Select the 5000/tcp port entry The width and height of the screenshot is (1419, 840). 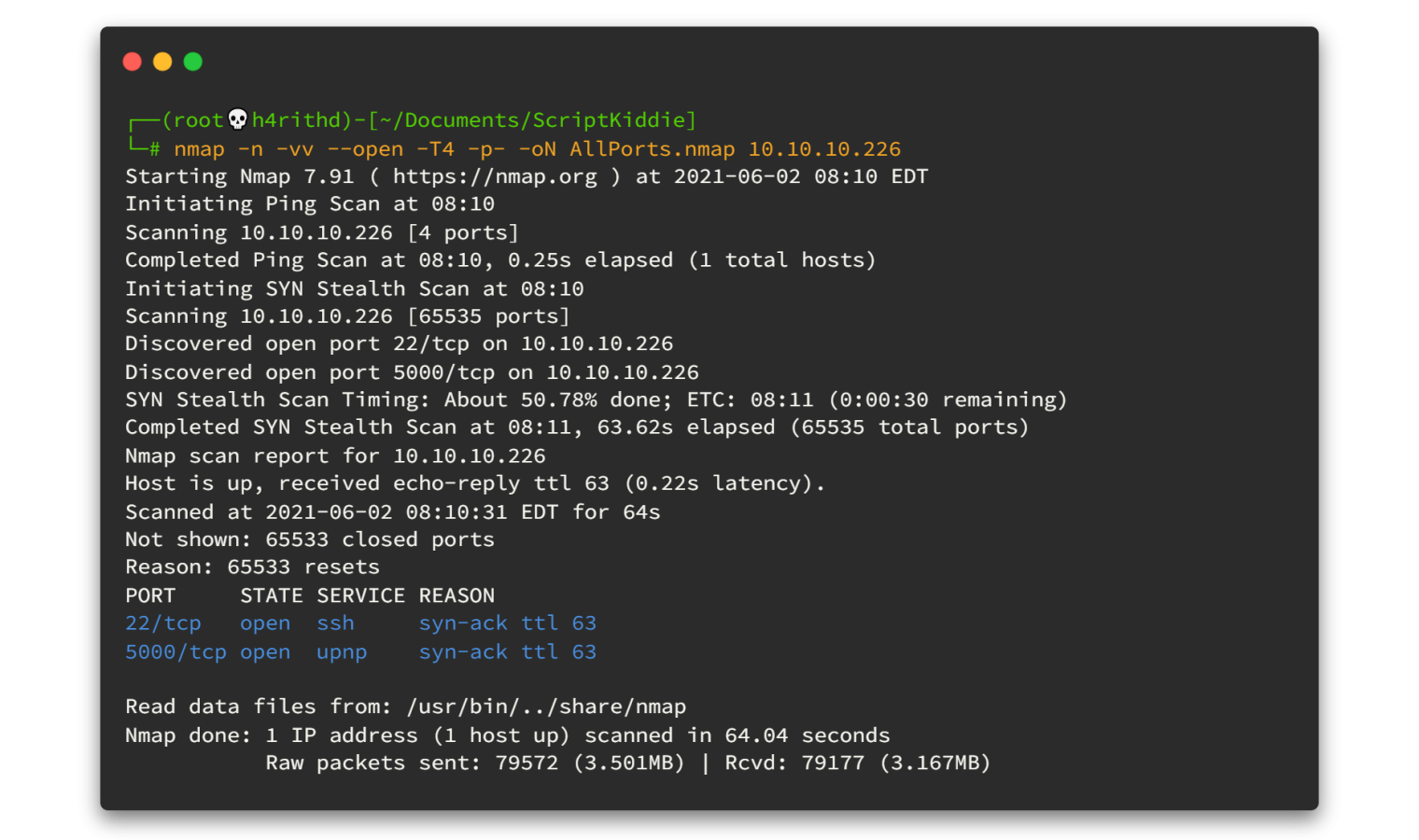pyautogui.click(x=176, y=652)
